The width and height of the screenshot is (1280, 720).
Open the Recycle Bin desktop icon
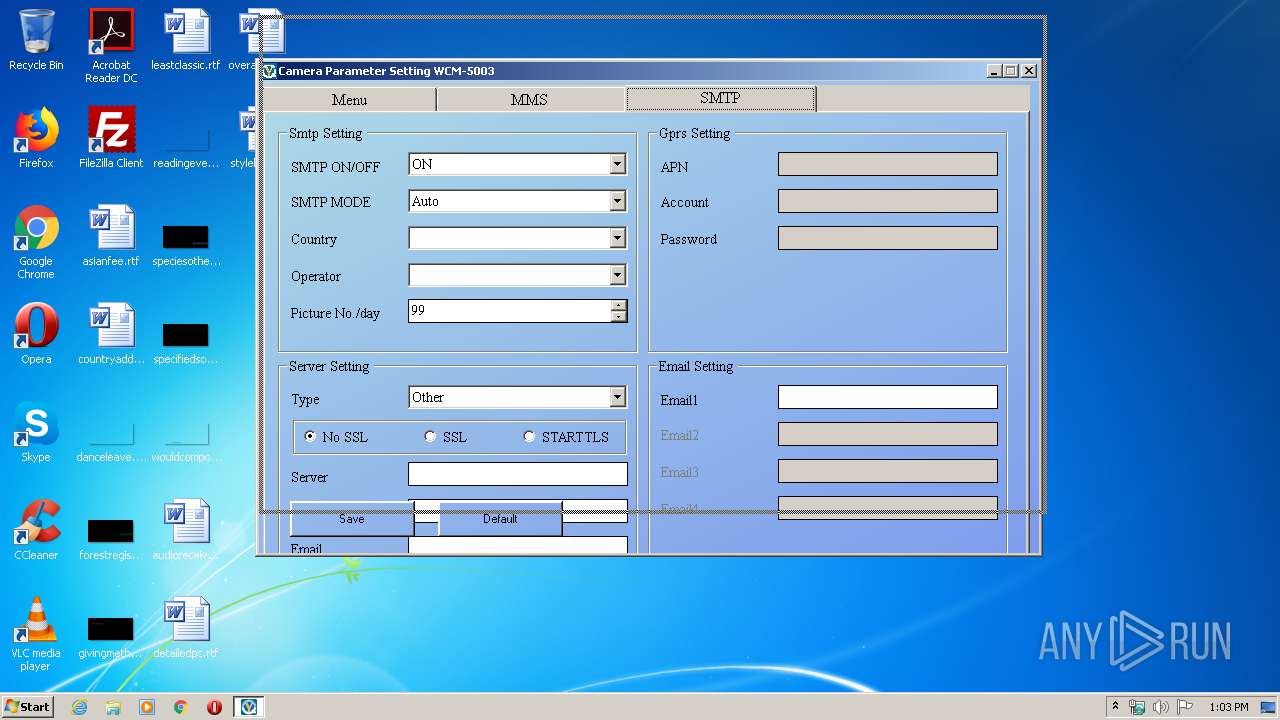pyautogui.click(x=36, y=40)
